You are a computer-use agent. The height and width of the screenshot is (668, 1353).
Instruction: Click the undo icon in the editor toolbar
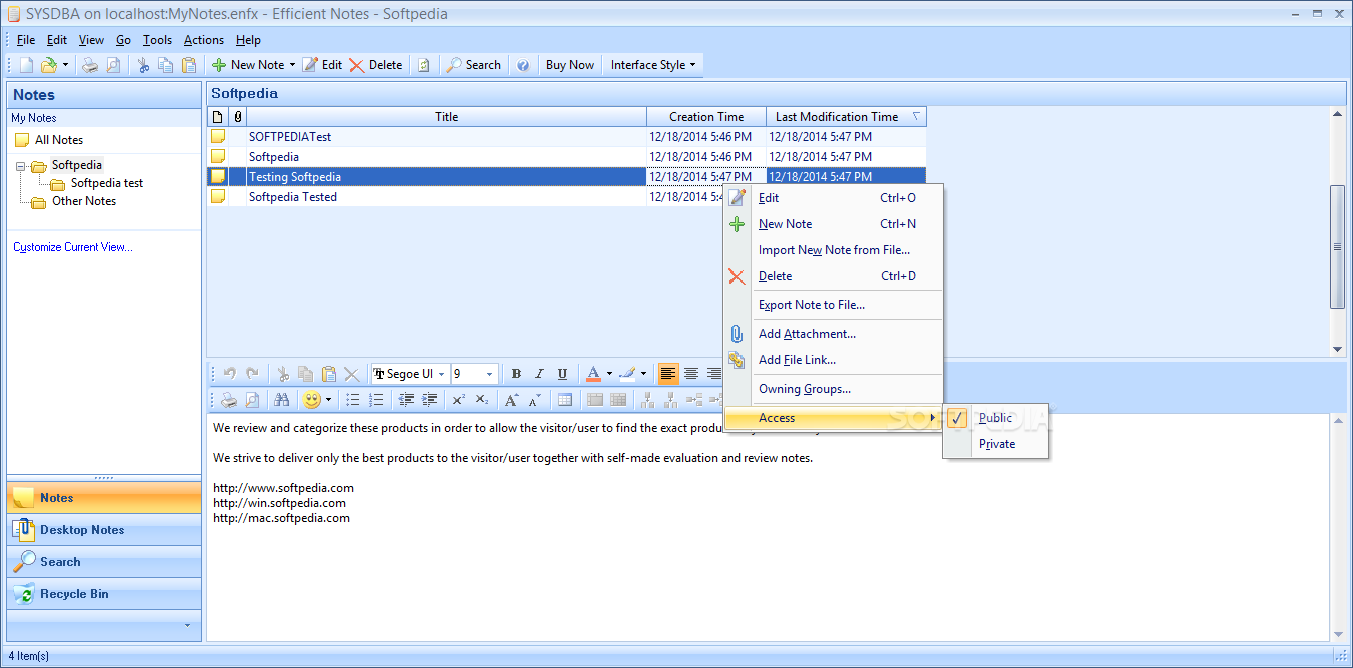[230, 374]
